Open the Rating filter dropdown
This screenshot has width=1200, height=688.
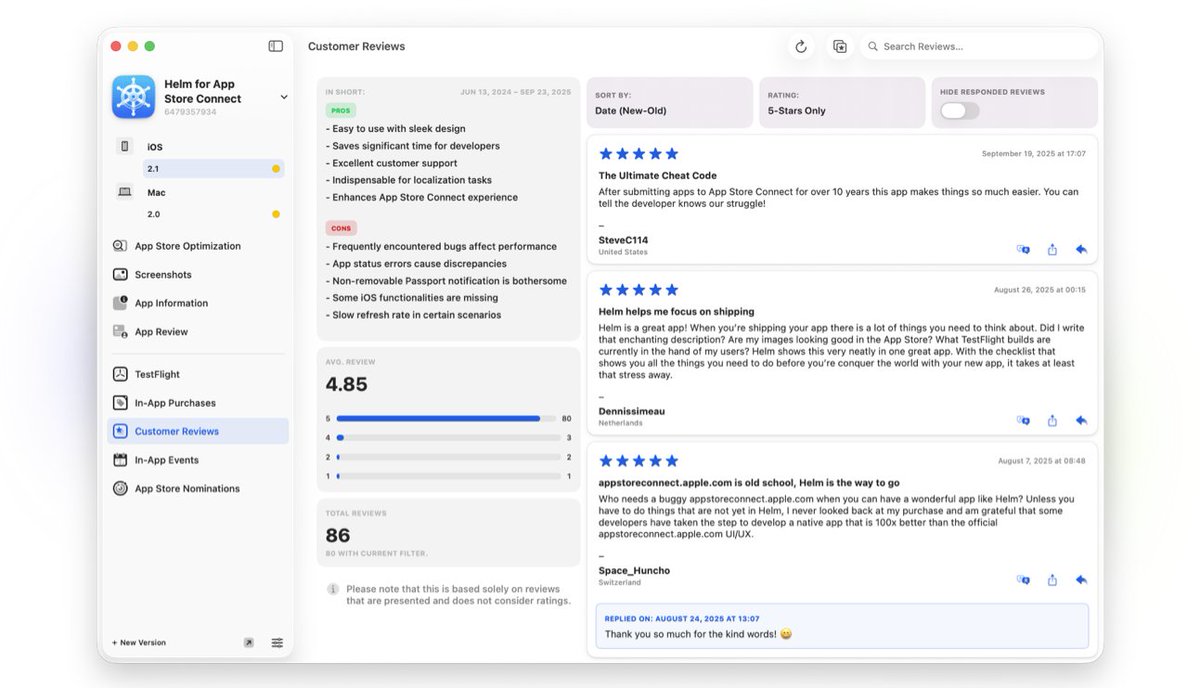pyautogui.click(x=842, y=102)
